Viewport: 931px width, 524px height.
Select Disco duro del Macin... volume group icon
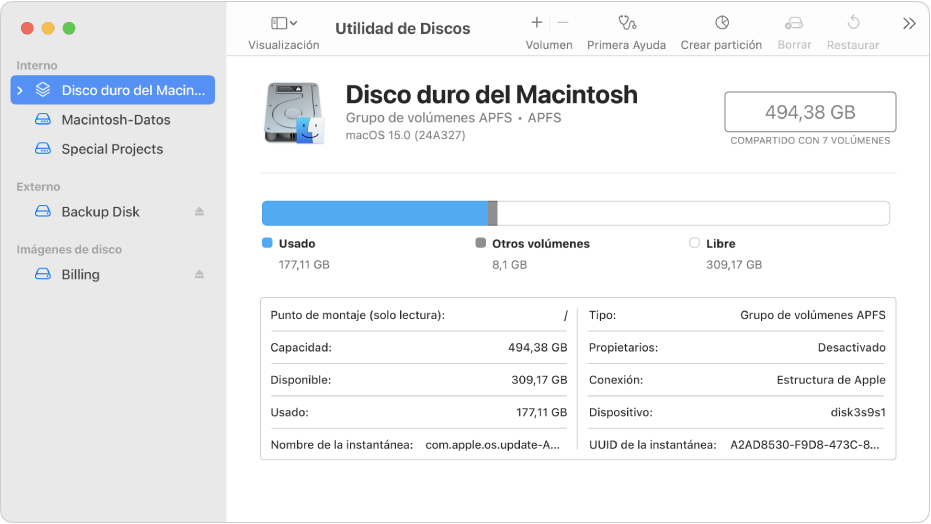click(x=43, y=90)
